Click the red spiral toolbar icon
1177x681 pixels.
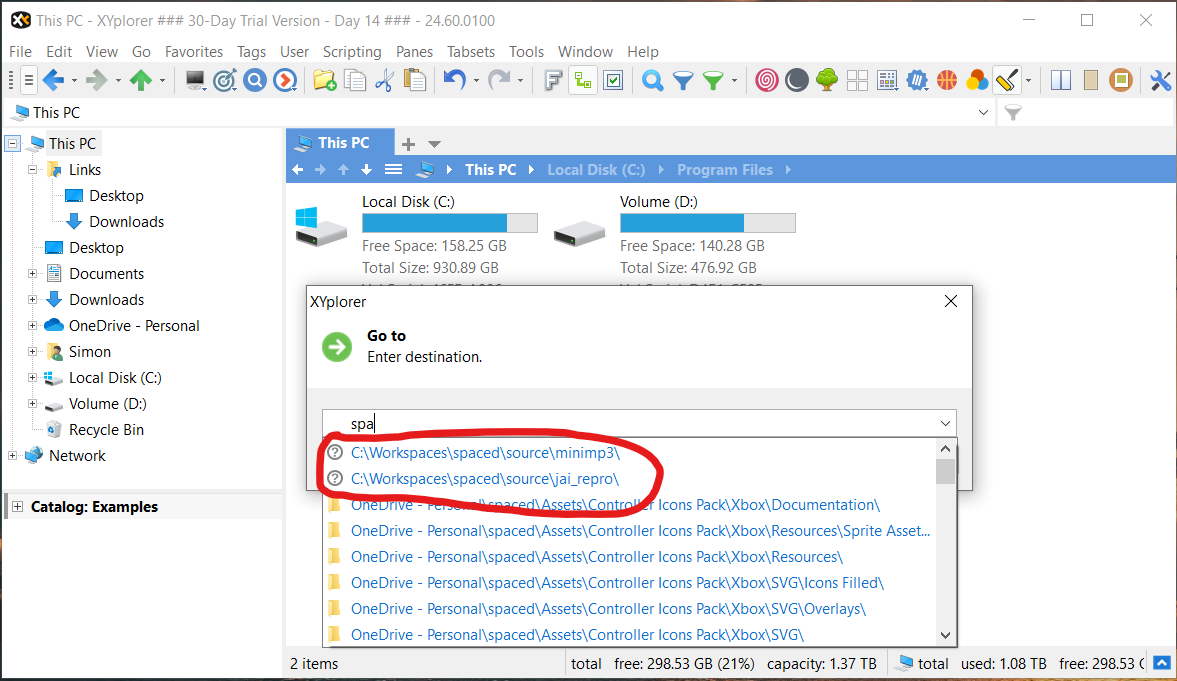767,81
